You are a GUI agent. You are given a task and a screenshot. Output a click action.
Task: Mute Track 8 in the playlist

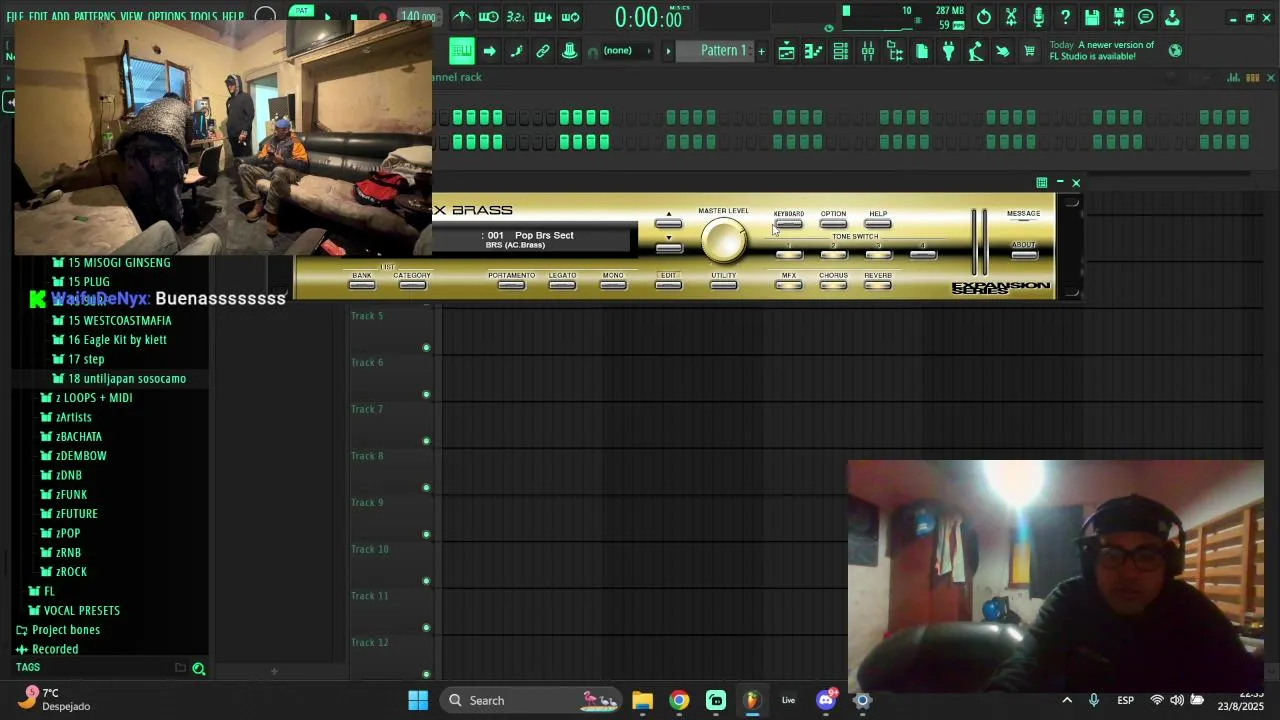[x=426, y=488]
